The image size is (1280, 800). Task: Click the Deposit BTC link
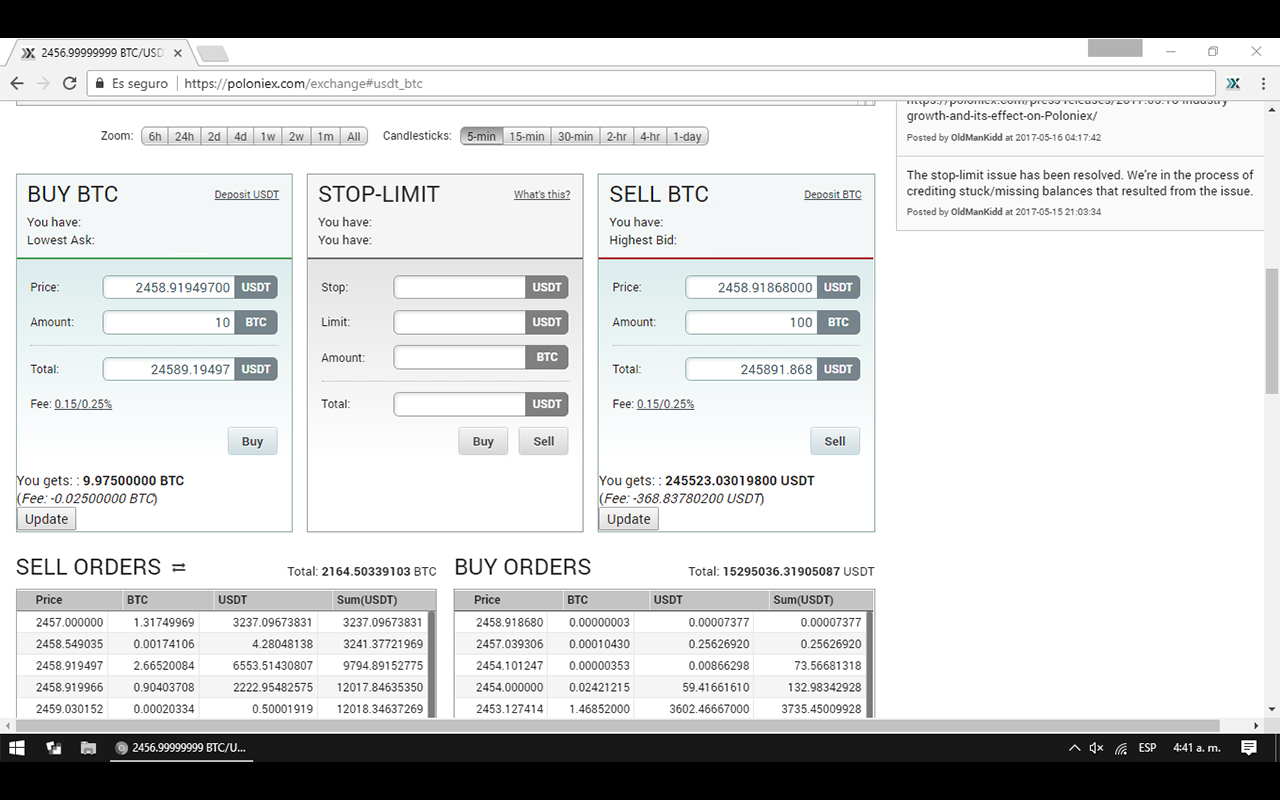[x=833, y=194]
